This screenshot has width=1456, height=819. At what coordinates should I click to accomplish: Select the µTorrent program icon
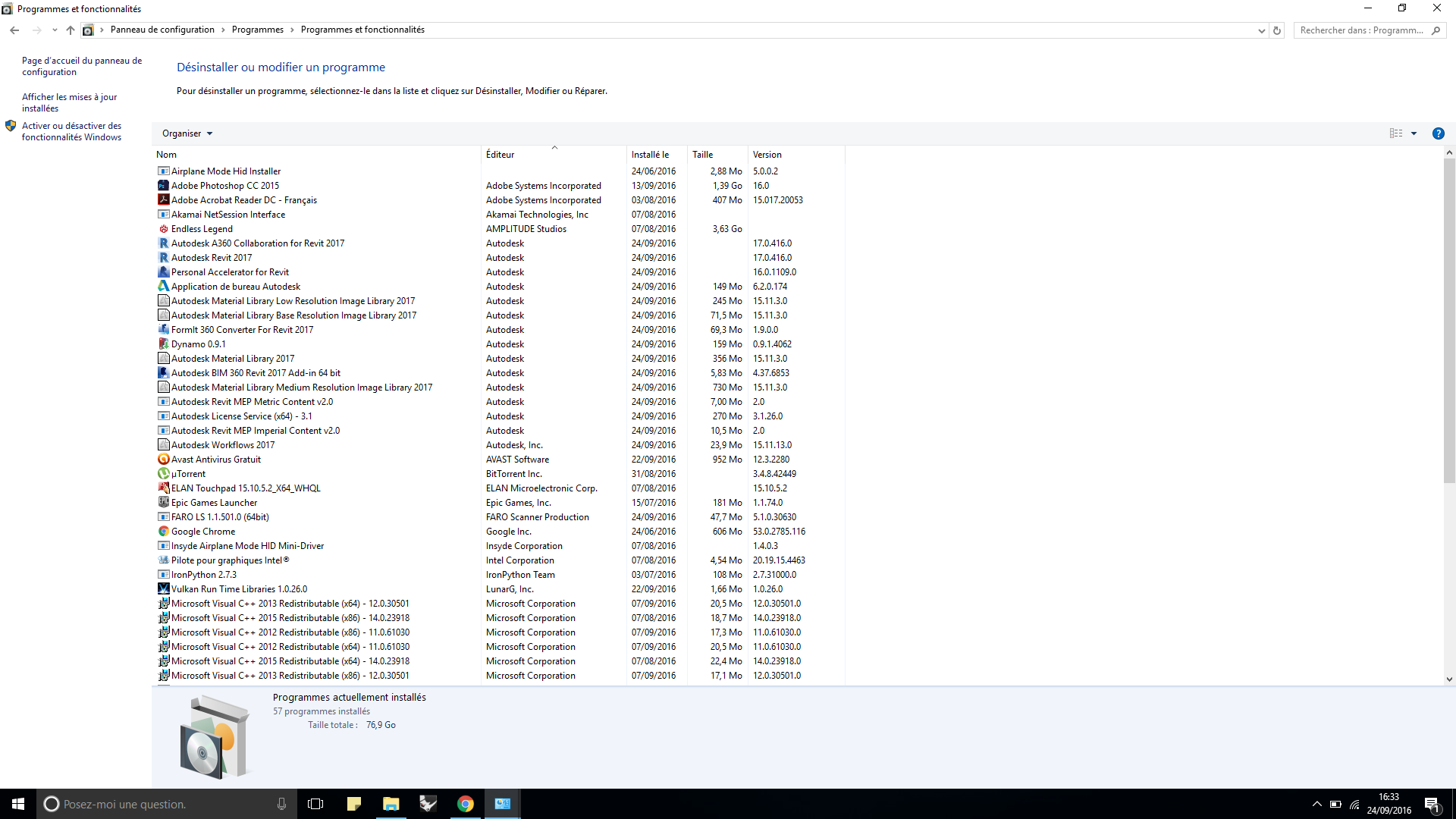(163, 474)
